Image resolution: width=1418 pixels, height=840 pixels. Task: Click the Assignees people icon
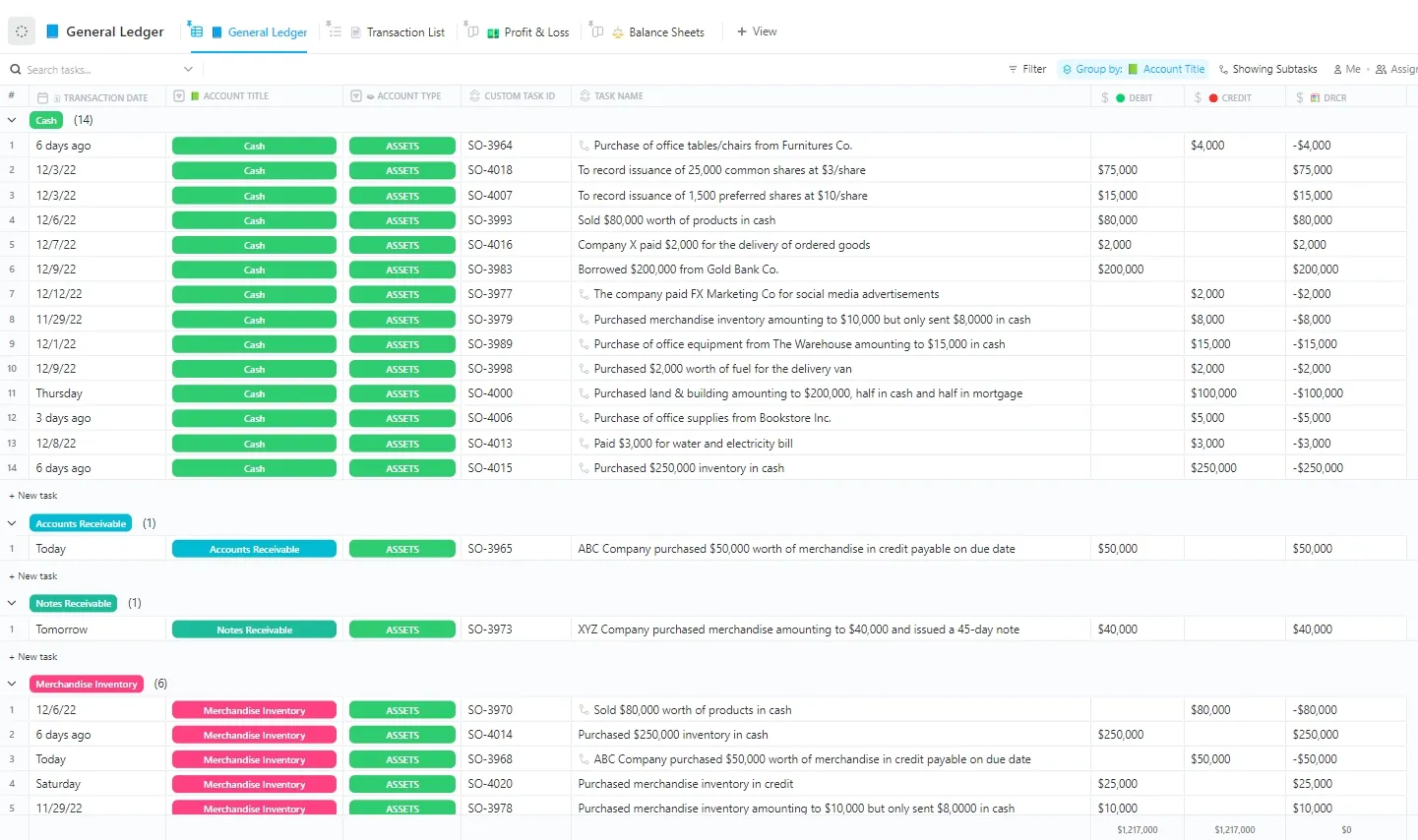tap(1382, 70)
